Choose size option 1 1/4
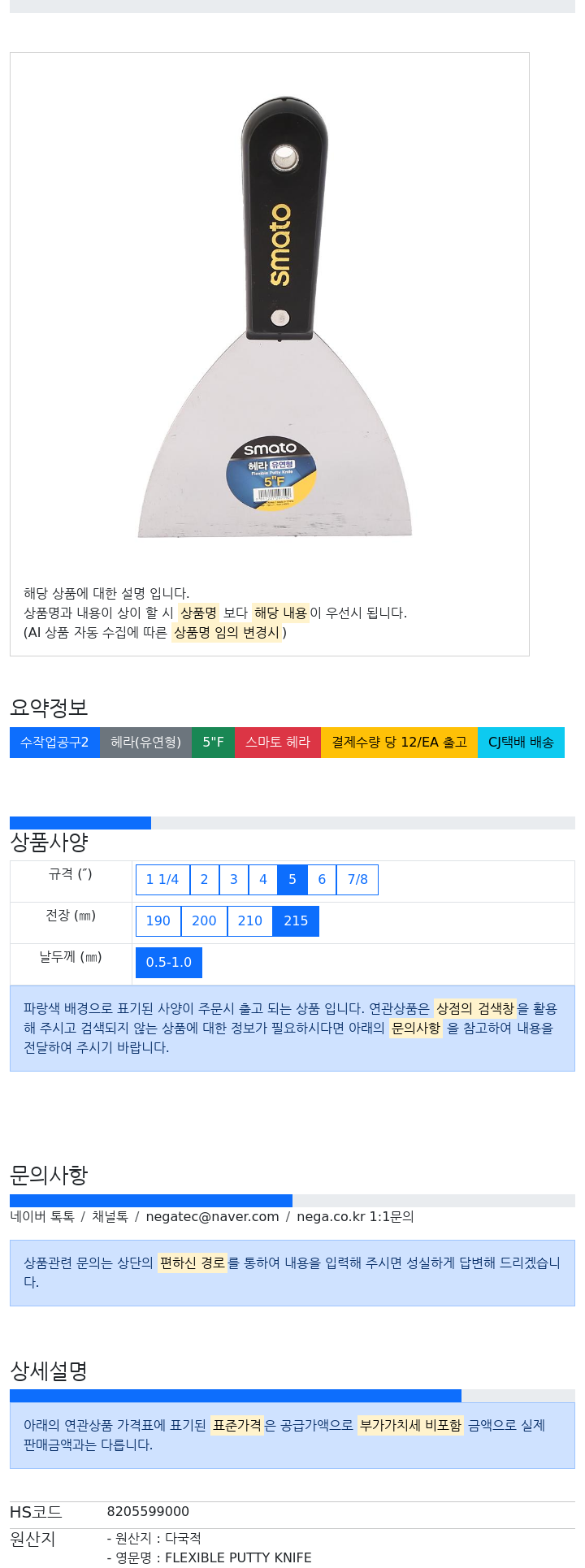This screenshot has height=1568, width=585. 162,880
